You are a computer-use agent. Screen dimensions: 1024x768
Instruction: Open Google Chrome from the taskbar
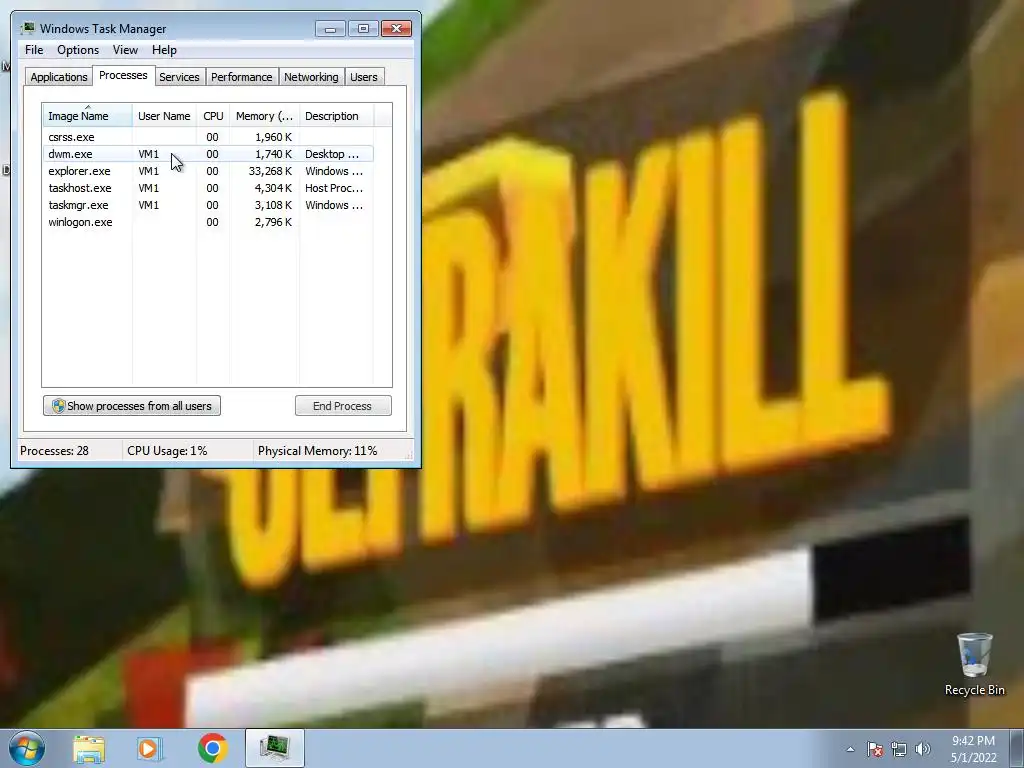212,748
